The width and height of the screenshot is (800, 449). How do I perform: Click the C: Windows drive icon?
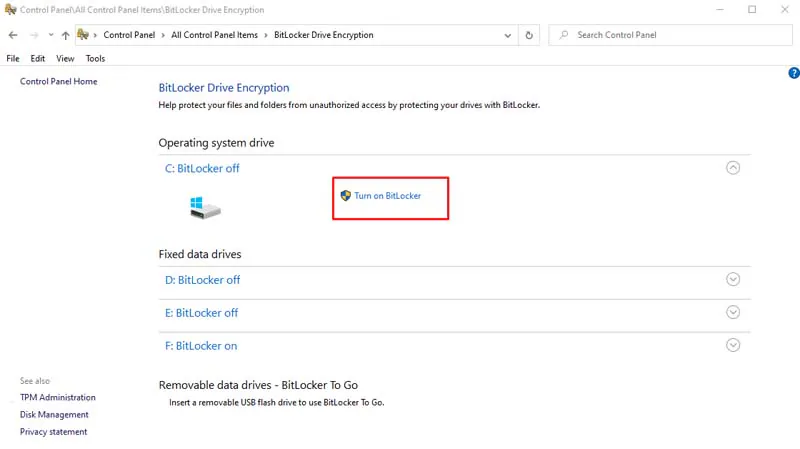[x=205, y=207]
